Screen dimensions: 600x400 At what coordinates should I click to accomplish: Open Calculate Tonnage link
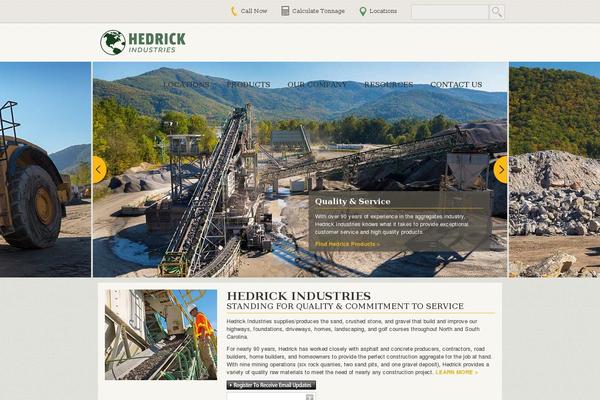coord(318,11)
